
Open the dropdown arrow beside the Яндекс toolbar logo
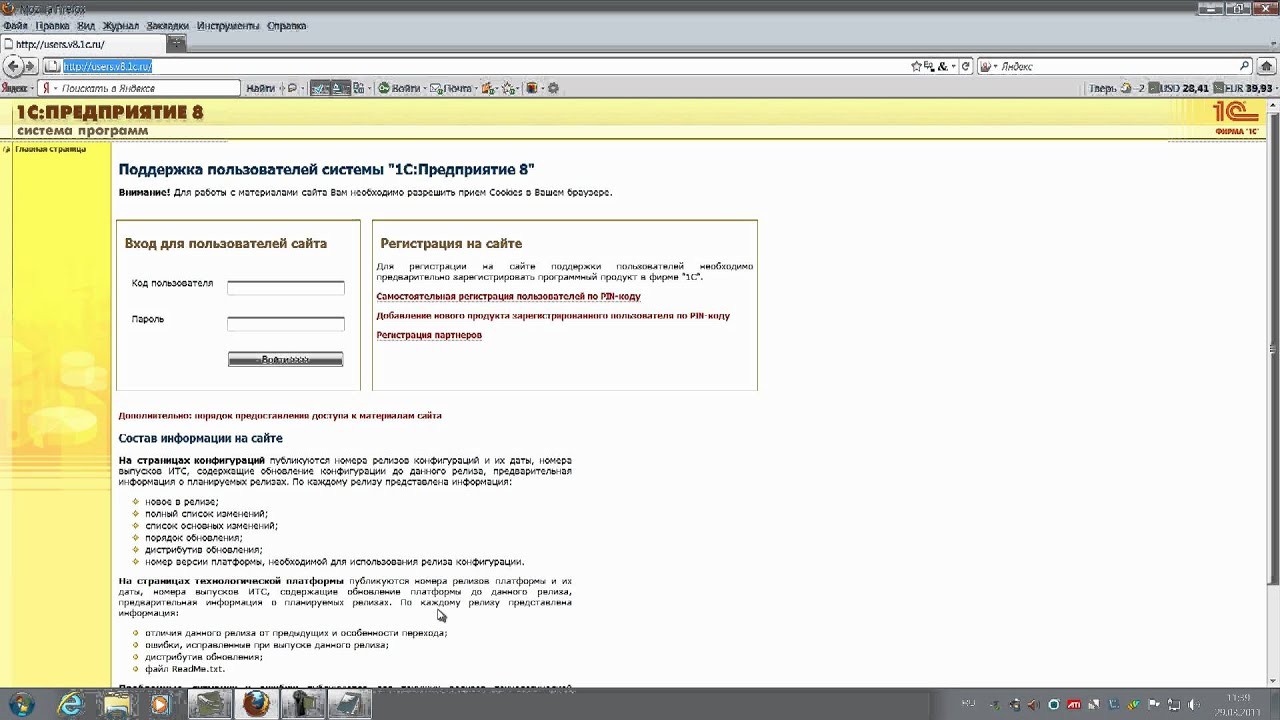(33, 88)
